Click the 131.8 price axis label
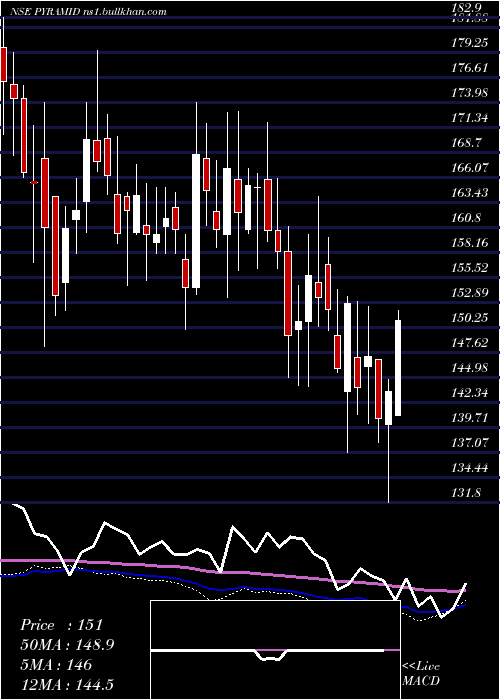500x700 pixels. 466,493
